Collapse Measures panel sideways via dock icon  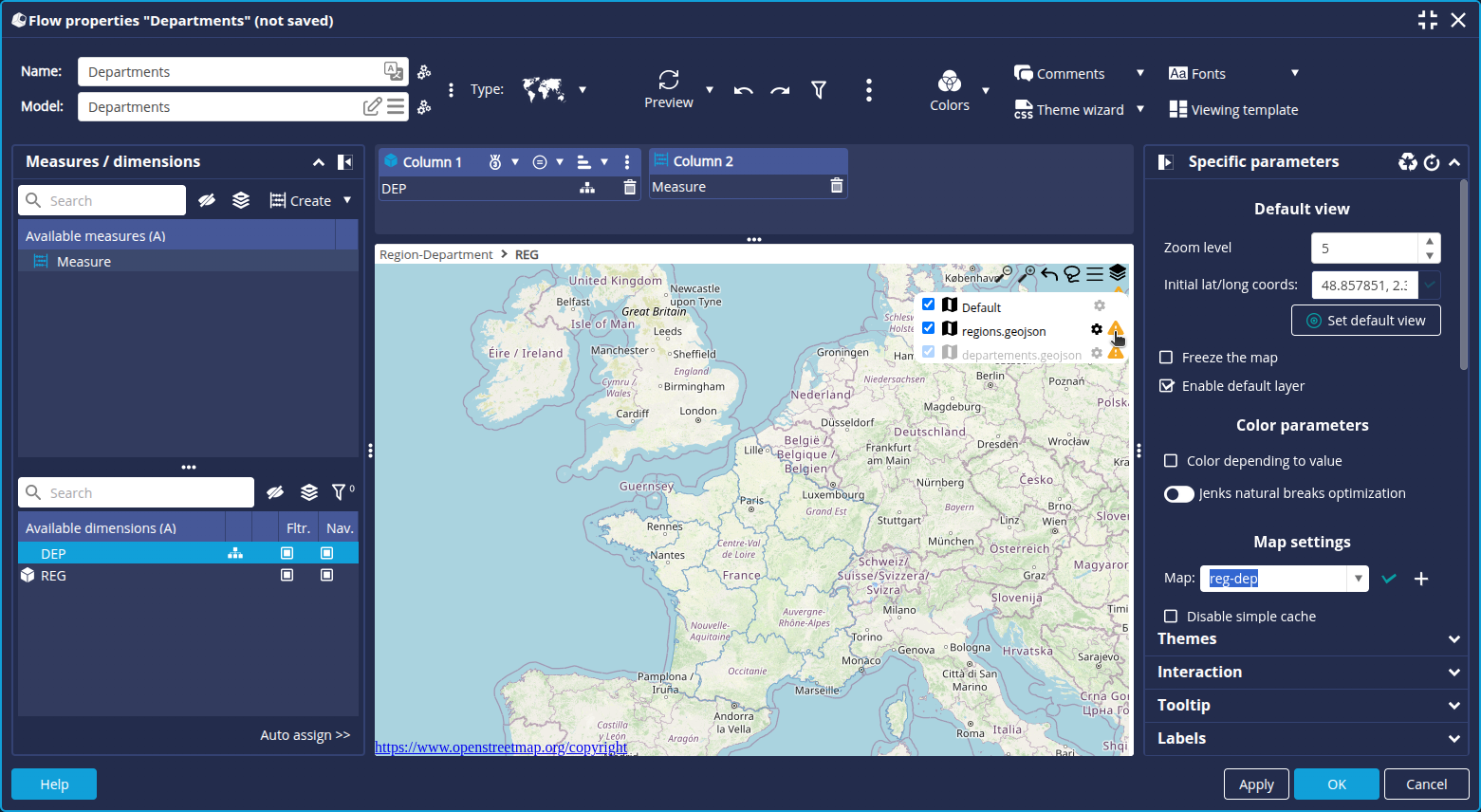(345, 162)
